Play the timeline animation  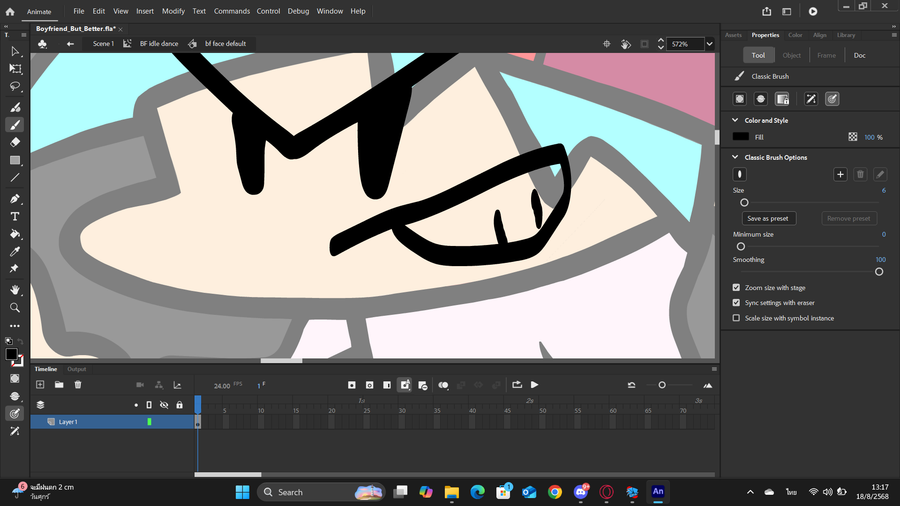[x=534, y=385]
